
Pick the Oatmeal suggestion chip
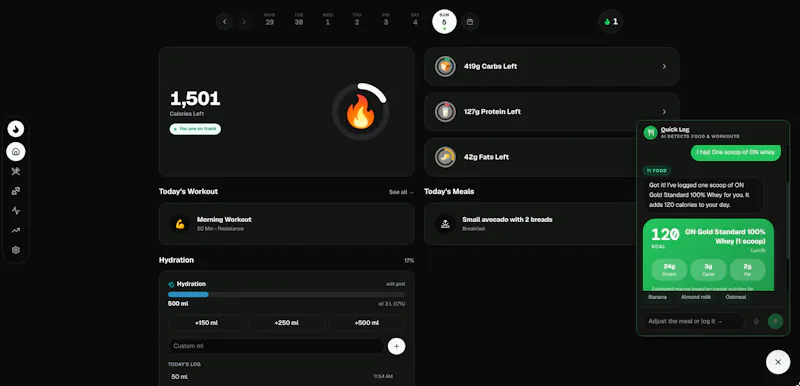click(x=736, y=297)
